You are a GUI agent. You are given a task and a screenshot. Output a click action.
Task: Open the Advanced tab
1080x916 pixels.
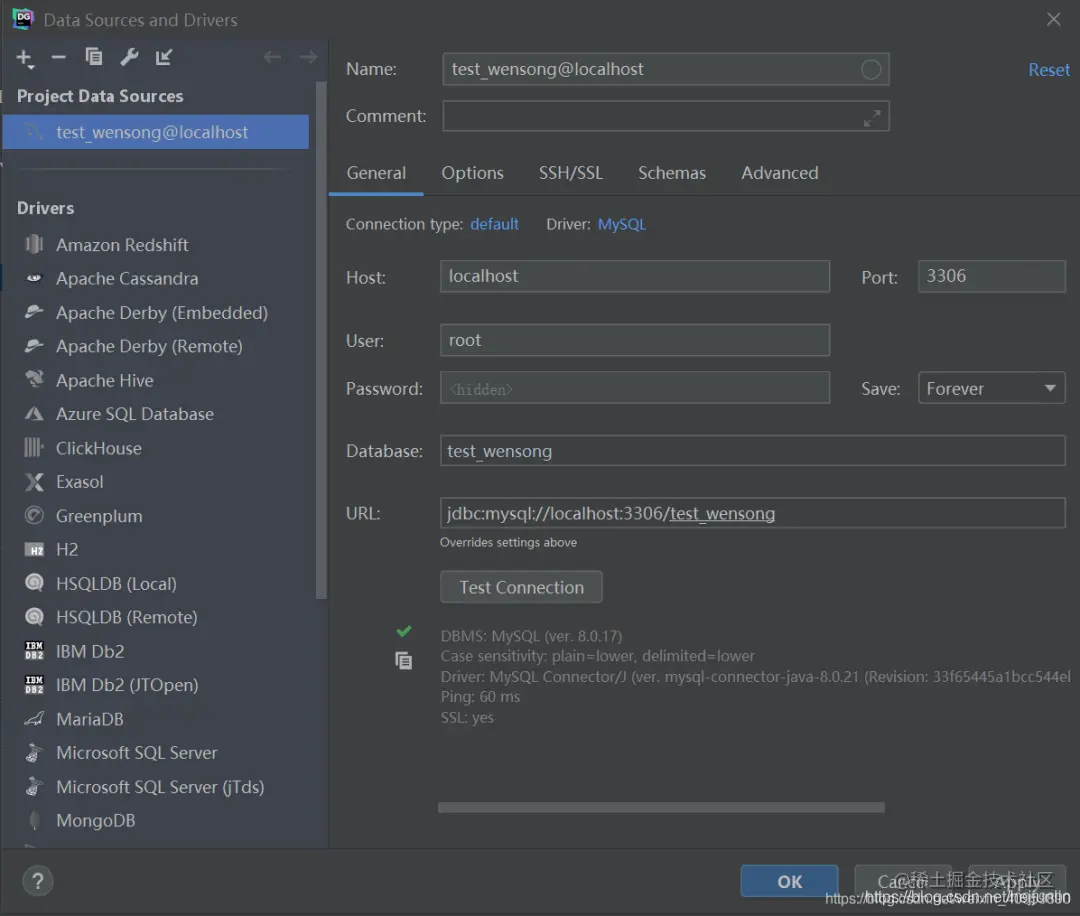point(780,173)
